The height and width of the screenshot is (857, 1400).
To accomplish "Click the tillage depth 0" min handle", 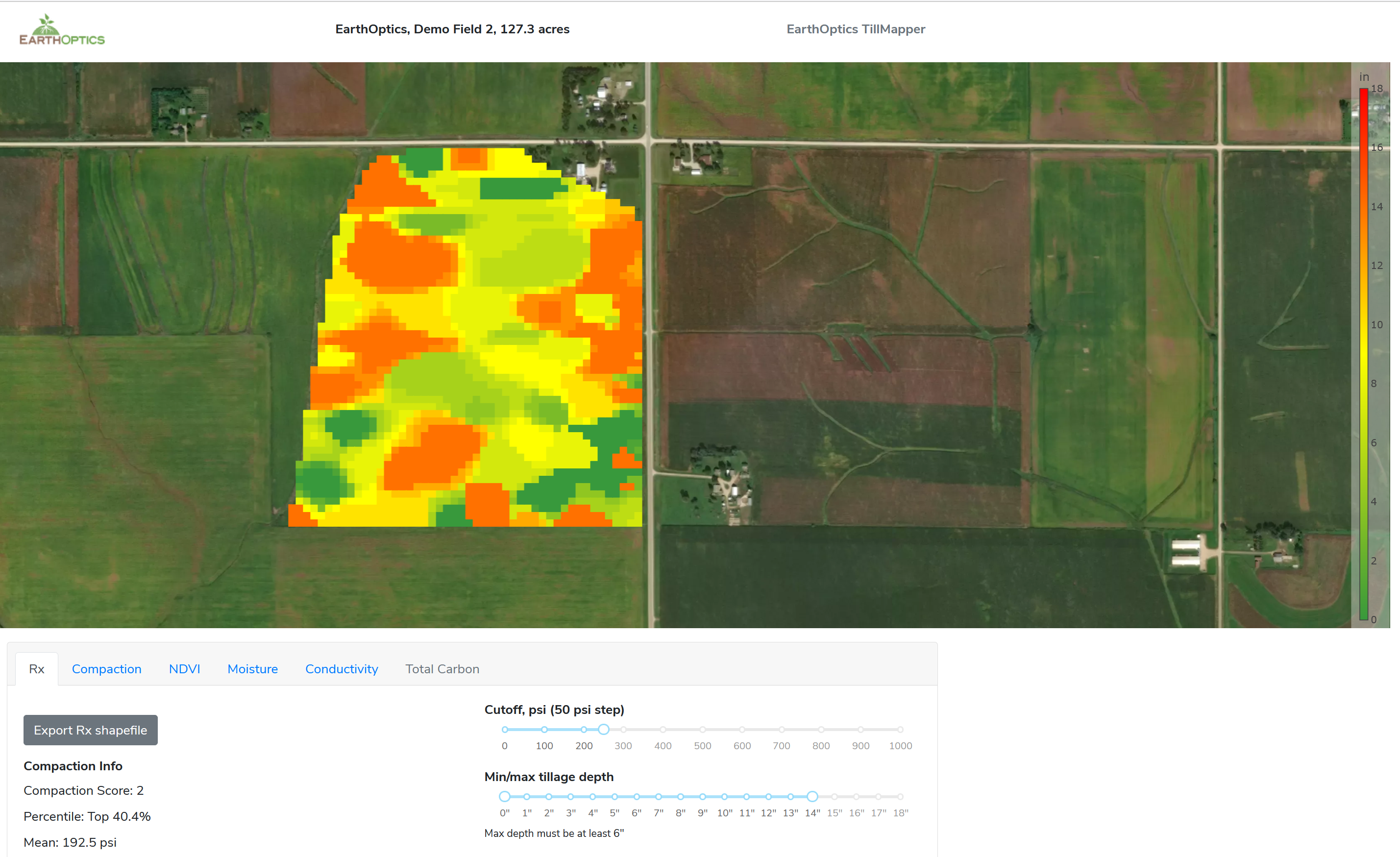I will 505,797.
